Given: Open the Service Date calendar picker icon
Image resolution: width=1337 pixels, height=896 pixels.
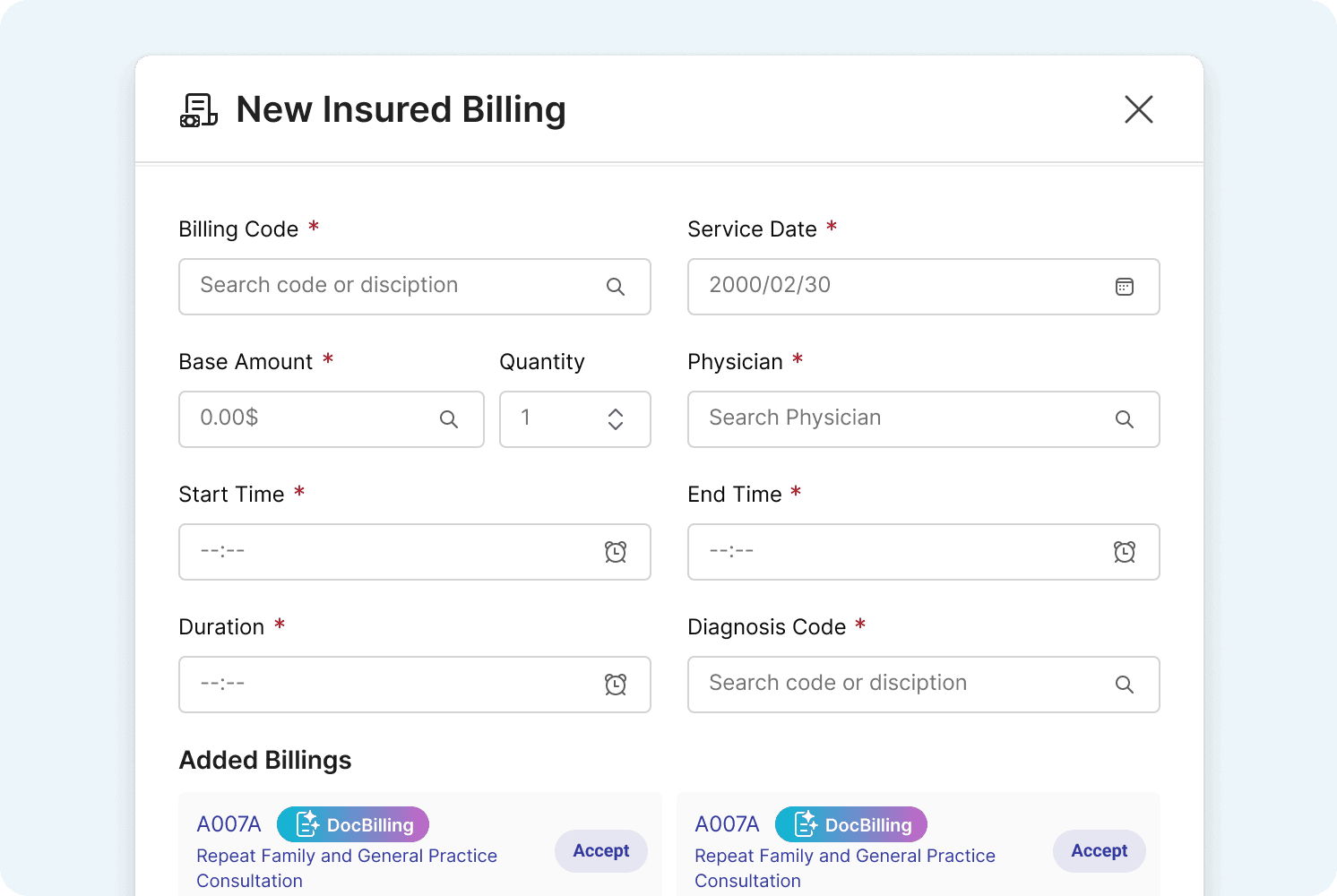Looking at the screenshot, I should tap(1124, 287).
